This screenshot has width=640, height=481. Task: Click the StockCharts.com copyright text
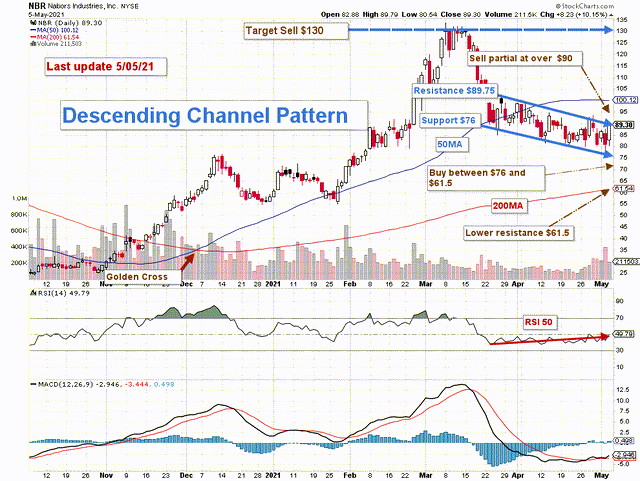click(585, 6)
